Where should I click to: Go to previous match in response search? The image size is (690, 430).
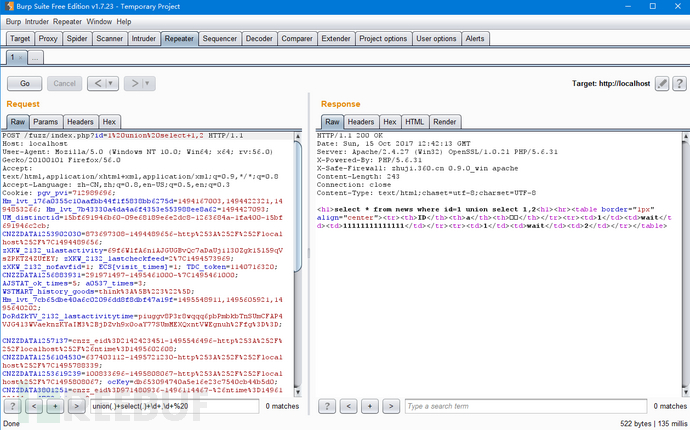pos(348,406)
